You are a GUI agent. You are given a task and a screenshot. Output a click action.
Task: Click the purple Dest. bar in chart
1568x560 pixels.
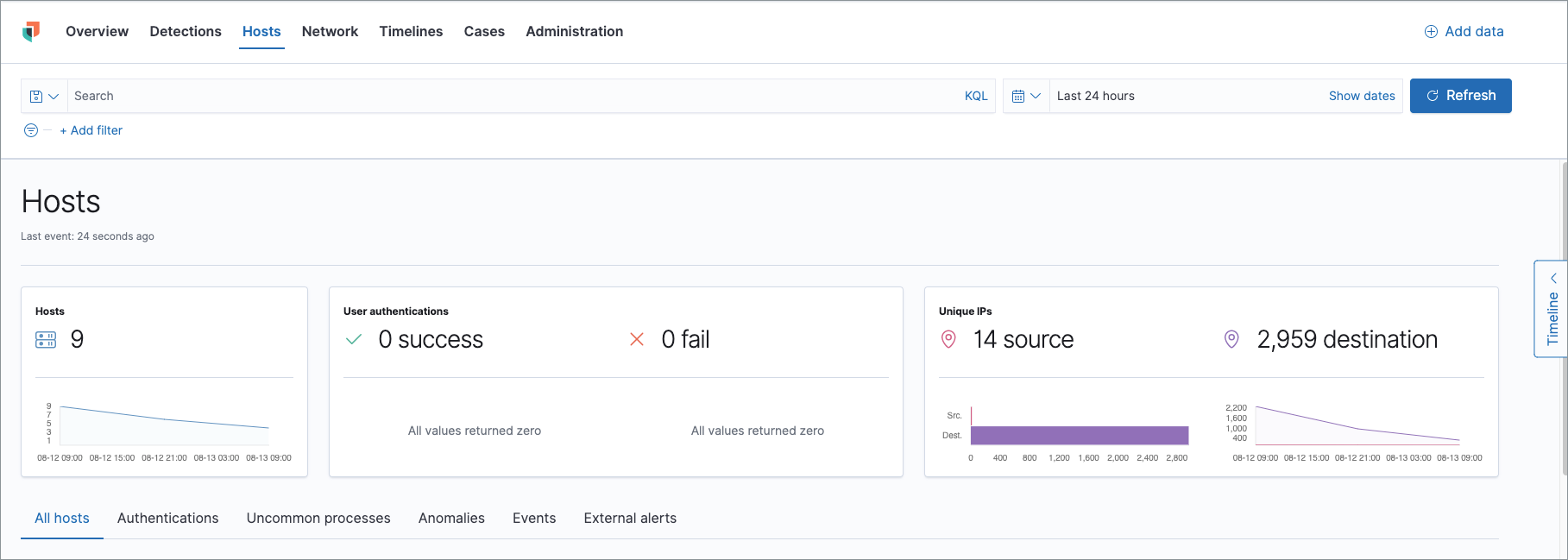click(1079, 436)
